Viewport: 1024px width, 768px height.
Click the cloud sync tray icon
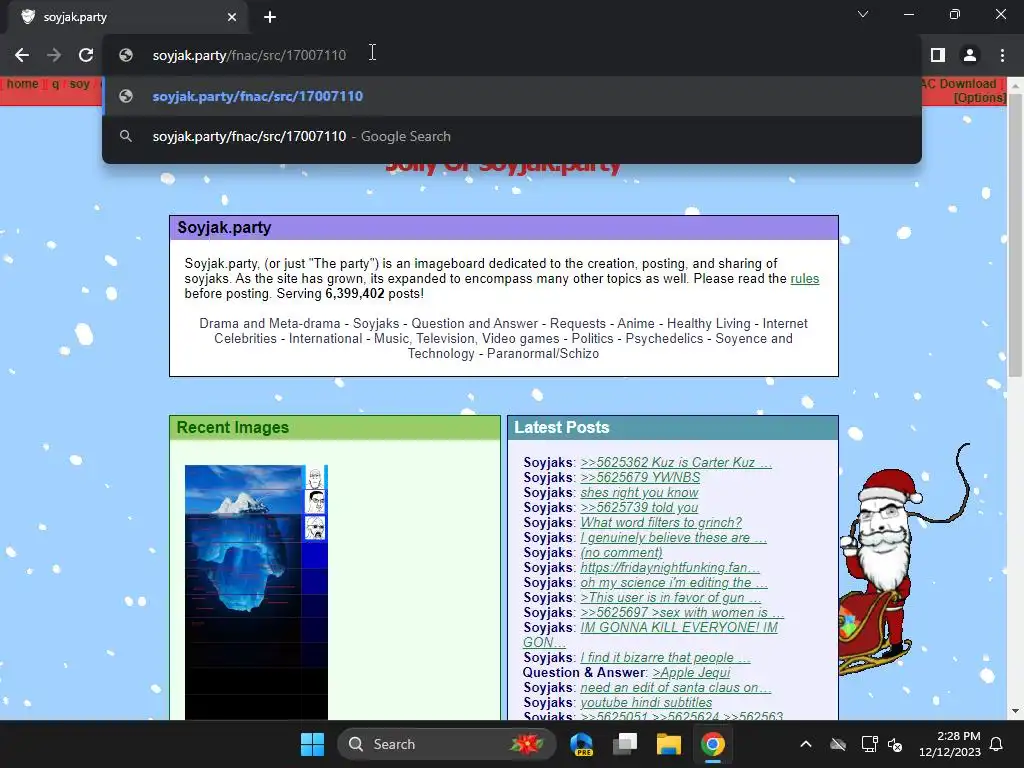pos(838,744)
